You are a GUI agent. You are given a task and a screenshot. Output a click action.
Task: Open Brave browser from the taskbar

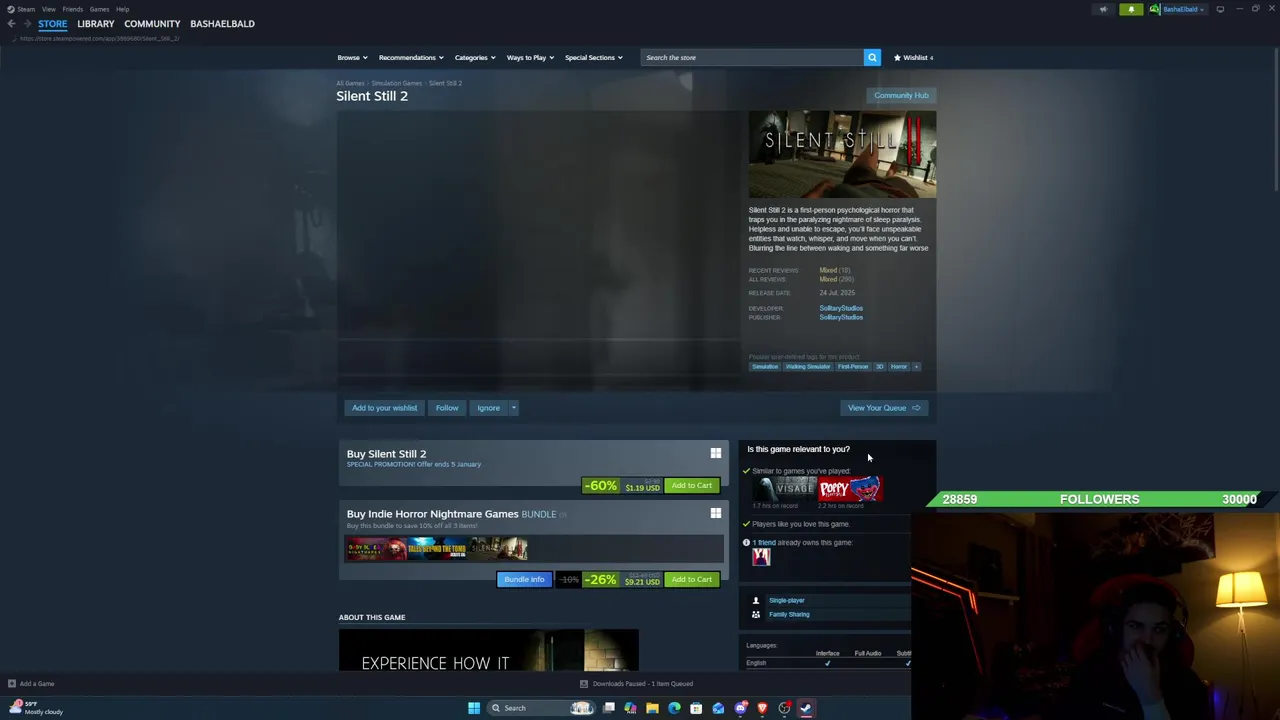point(762,708)
